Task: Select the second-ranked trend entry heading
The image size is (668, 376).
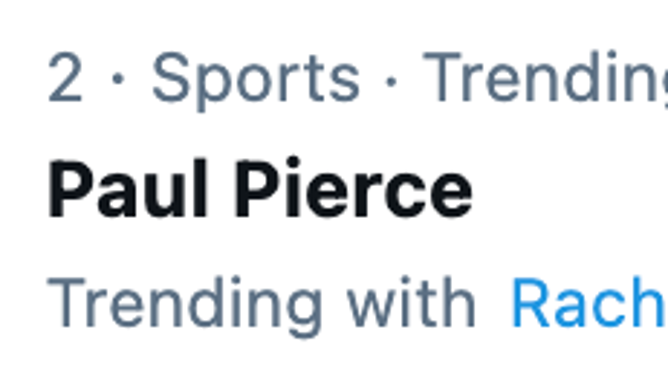Action: tap(260, 189)
